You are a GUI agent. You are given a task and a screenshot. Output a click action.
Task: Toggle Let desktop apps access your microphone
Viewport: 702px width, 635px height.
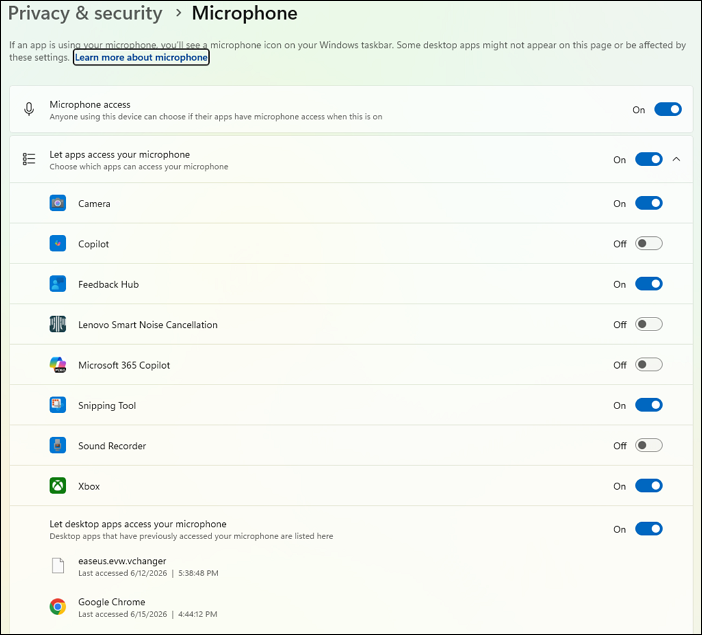[x=649, y=529]
